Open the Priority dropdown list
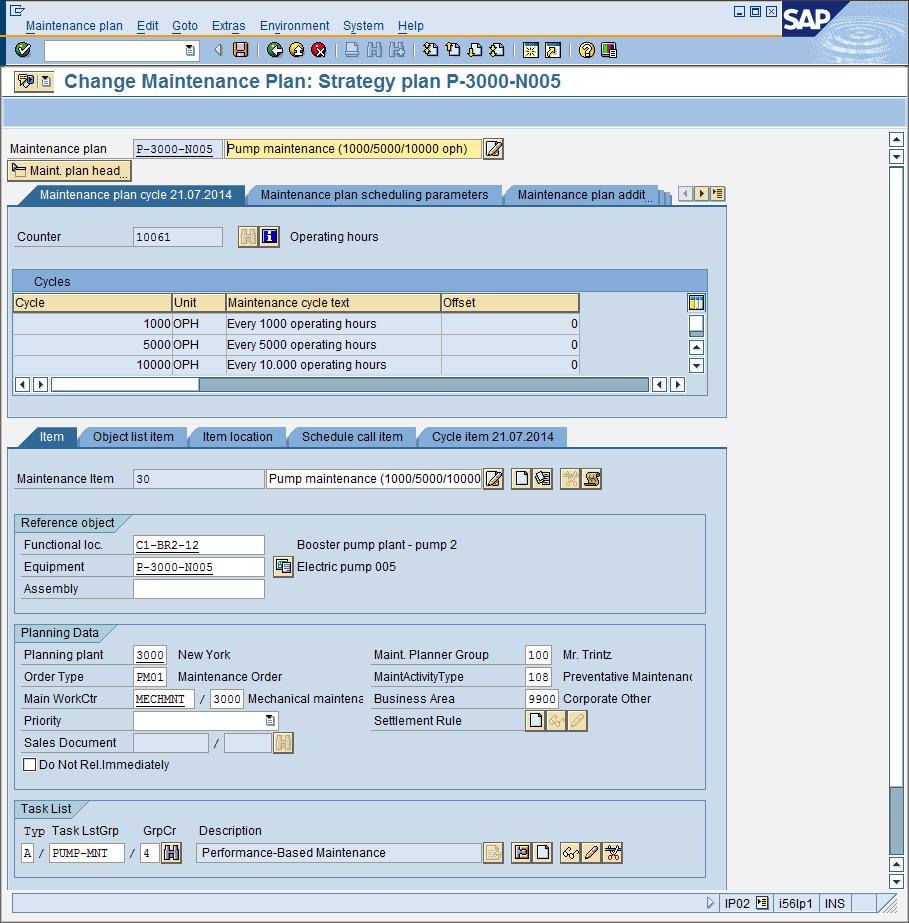The width and height of the screenshot is (909, 923). 270,721
